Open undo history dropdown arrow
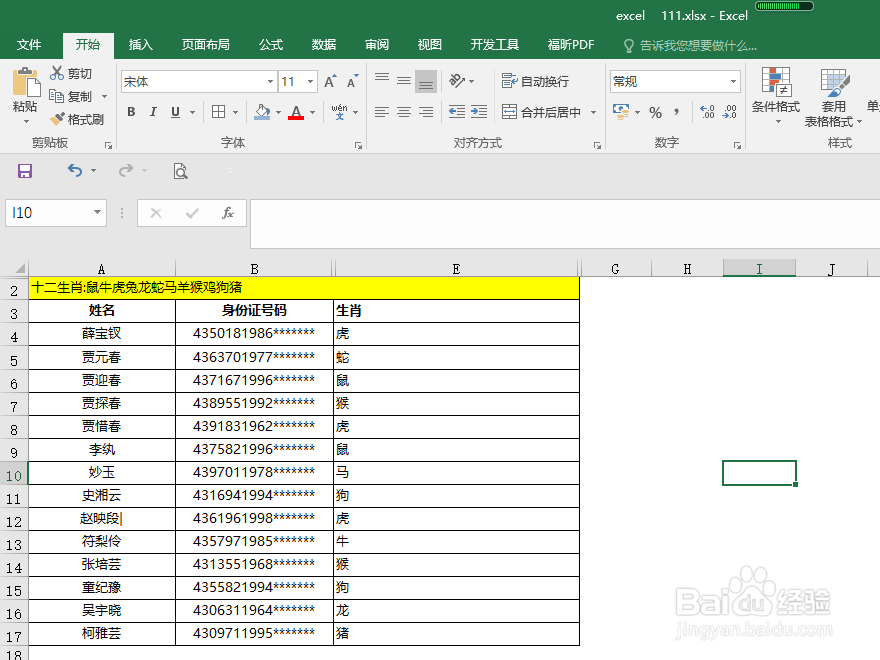This screenshot has height=660, width=880. point(94,170)
